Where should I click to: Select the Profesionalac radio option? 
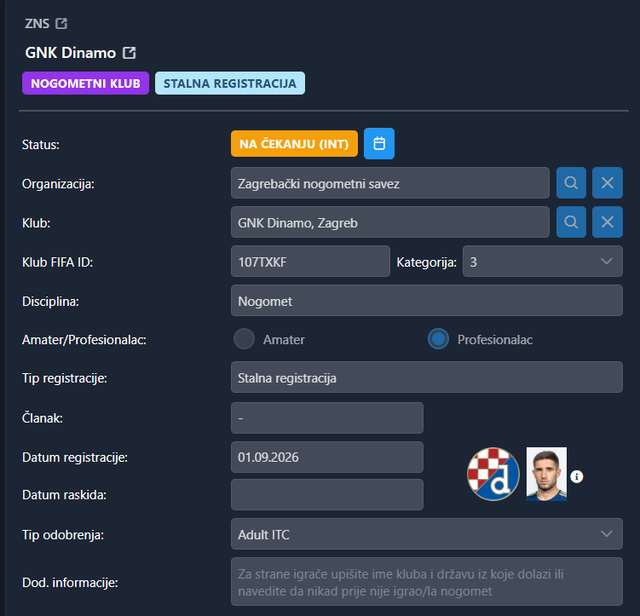click(438, 339)
